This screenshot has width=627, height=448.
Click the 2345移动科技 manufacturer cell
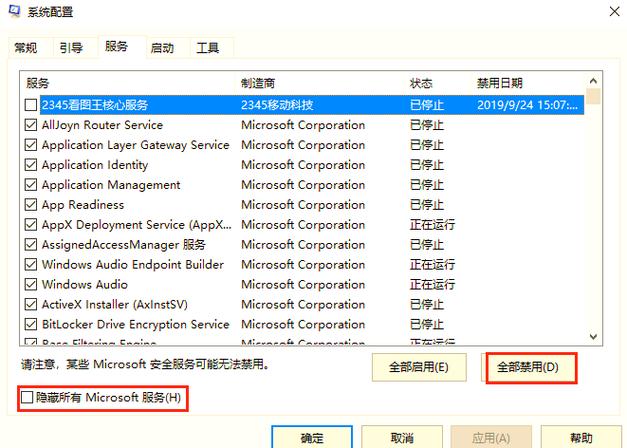(x=277, y=105)
